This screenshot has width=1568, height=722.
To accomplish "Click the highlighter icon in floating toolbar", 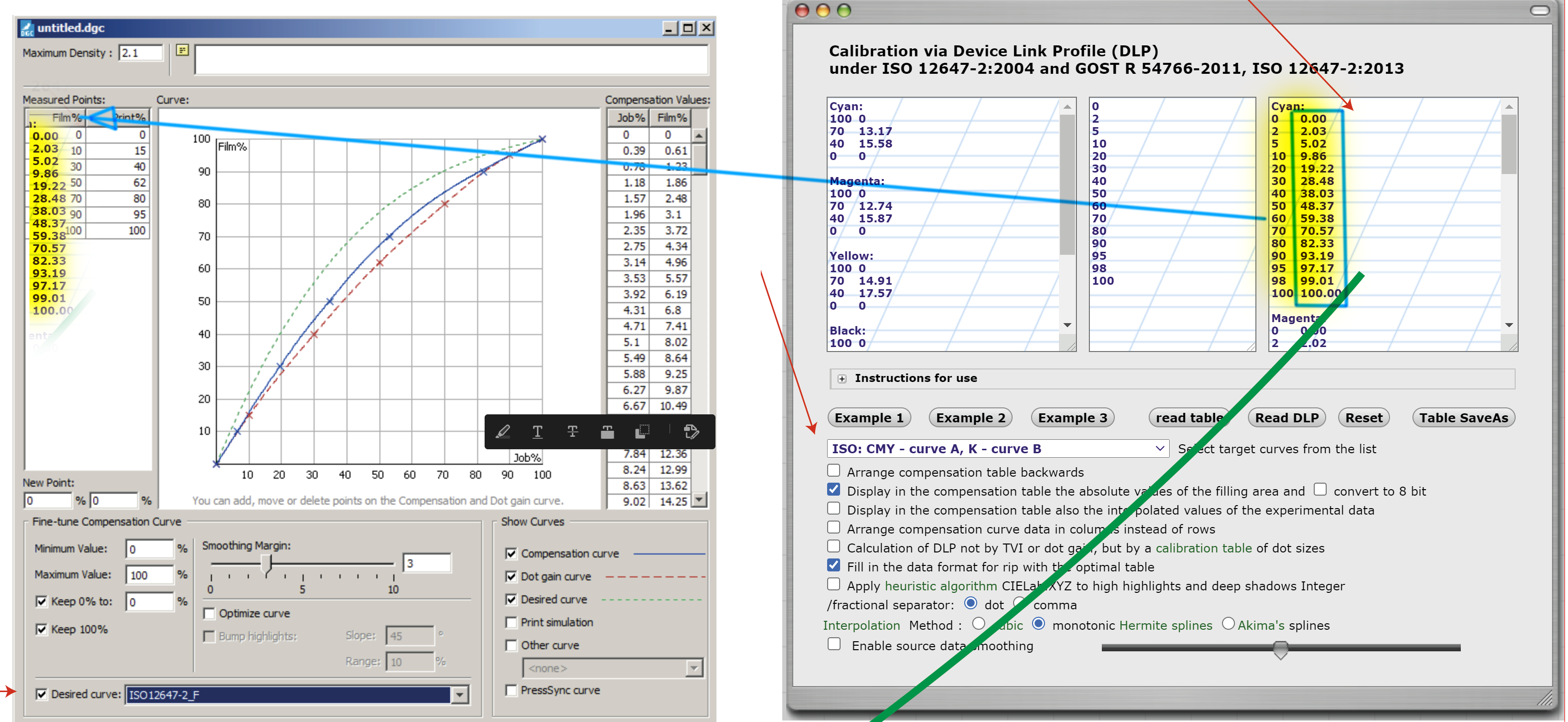I will pos(503,432).
